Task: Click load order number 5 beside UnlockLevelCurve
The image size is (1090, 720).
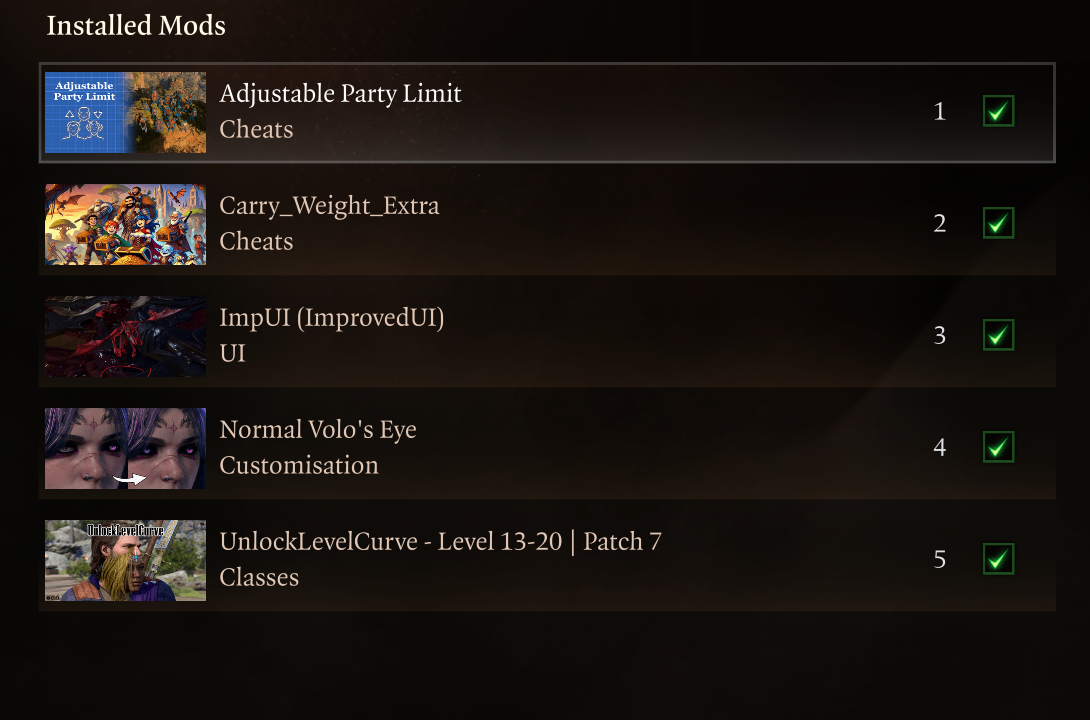Action: 939,559
